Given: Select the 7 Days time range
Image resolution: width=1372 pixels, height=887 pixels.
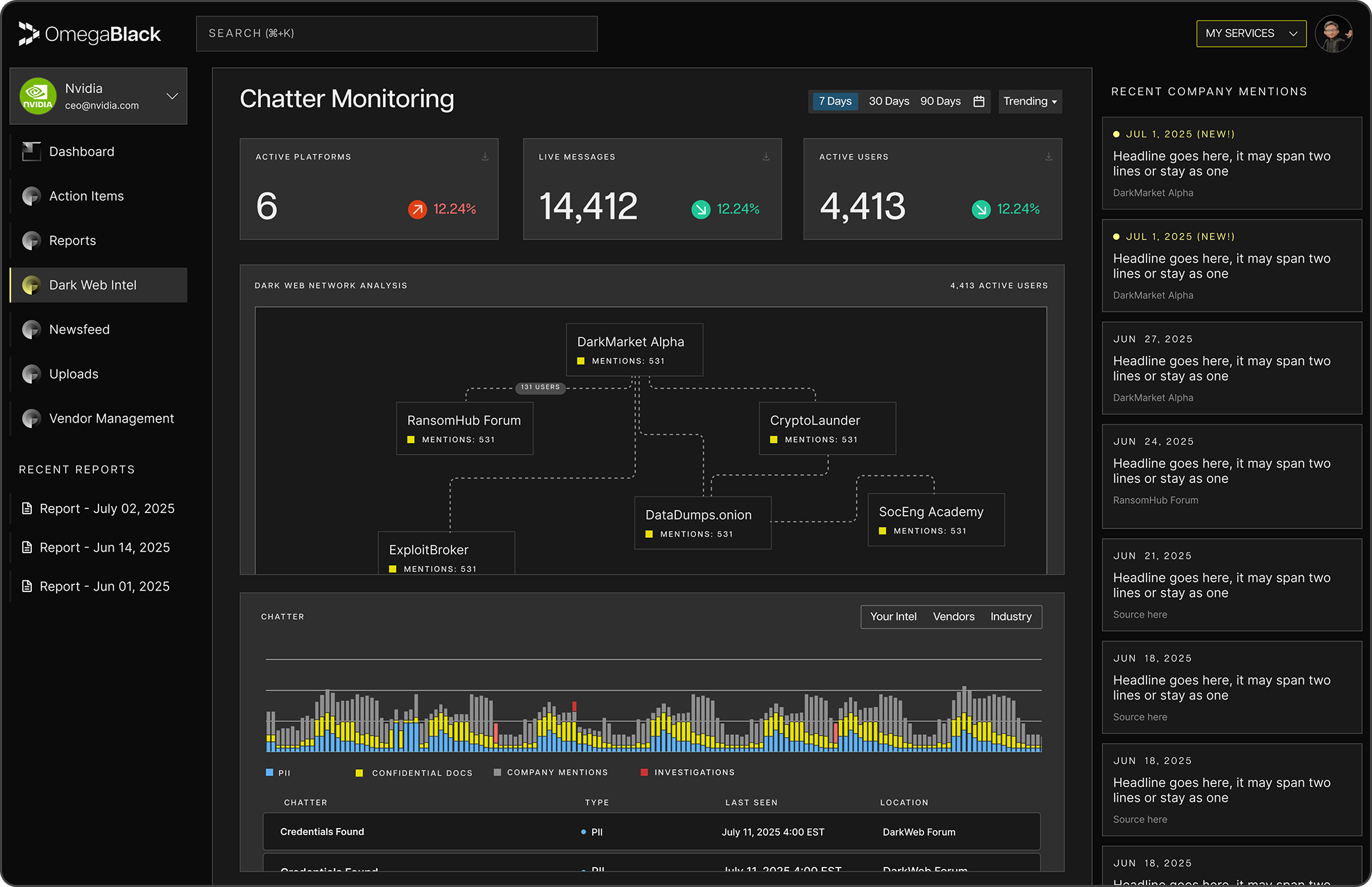Looking at the screenshot, I should tap(835, 101).
